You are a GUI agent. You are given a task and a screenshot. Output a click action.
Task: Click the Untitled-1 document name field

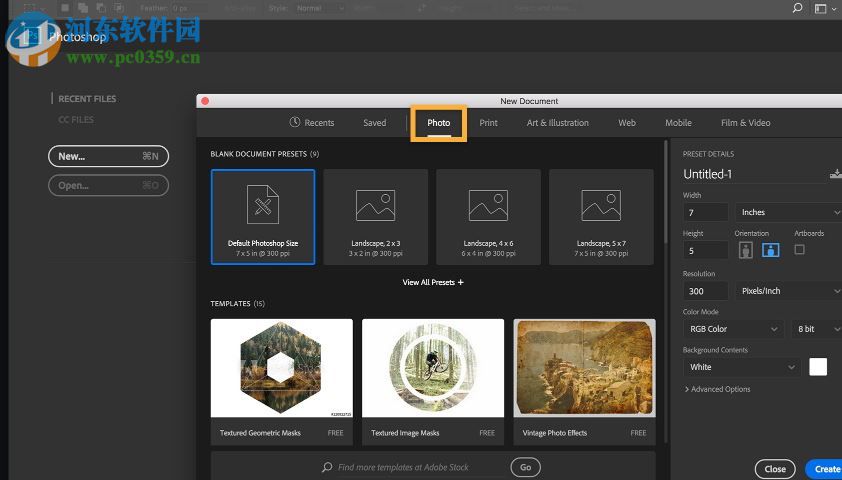click(754, 174)
